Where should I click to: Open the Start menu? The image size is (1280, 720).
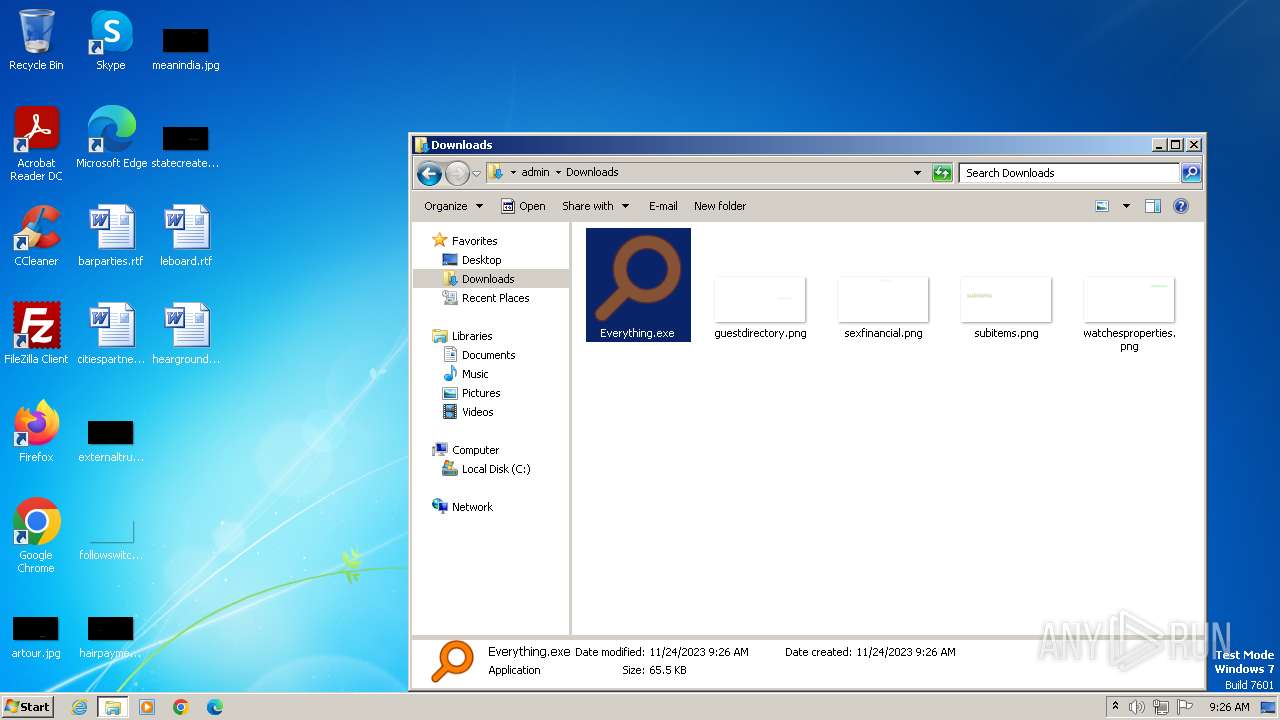[28, 707]
